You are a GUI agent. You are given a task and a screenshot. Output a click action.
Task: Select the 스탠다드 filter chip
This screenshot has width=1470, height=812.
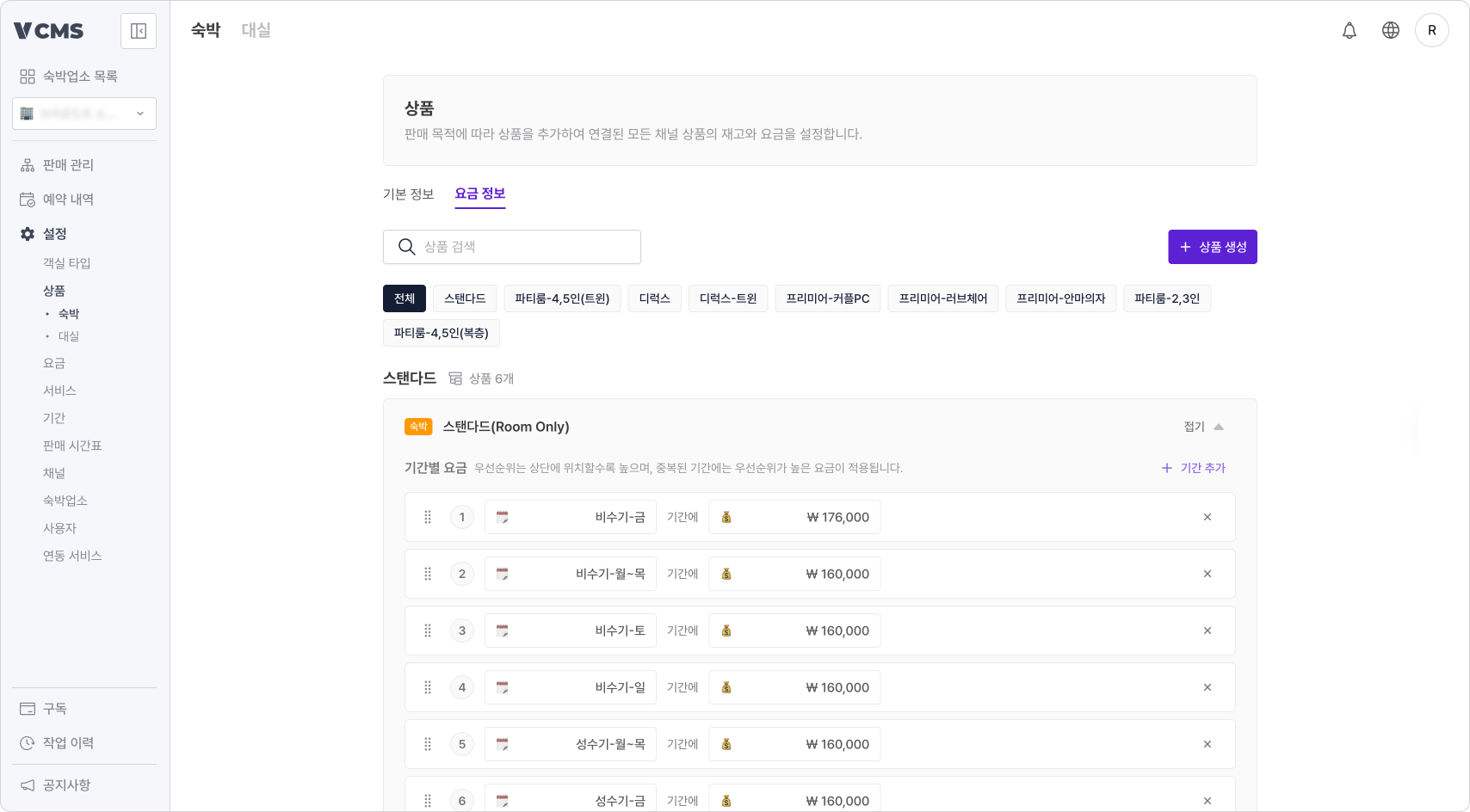tap(465, 298)
